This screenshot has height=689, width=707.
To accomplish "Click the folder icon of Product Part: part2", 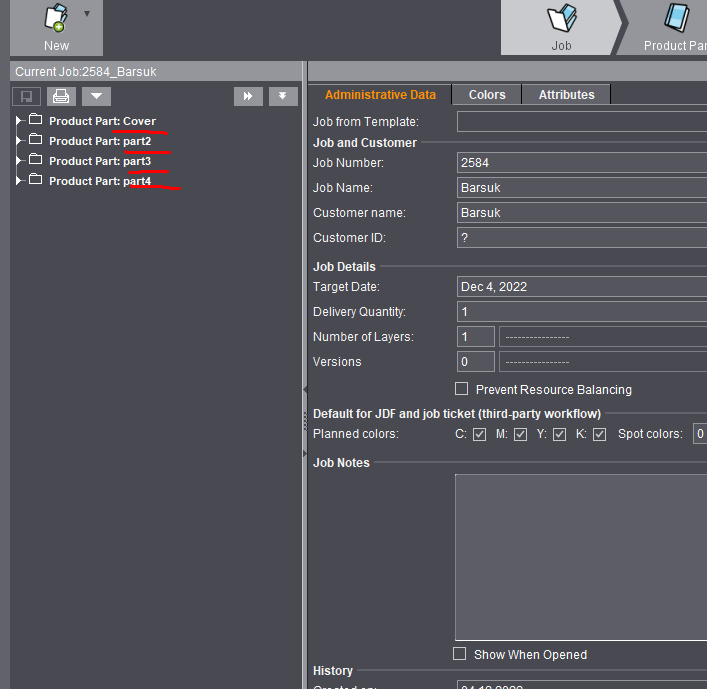I will click(x=36, y=139).
